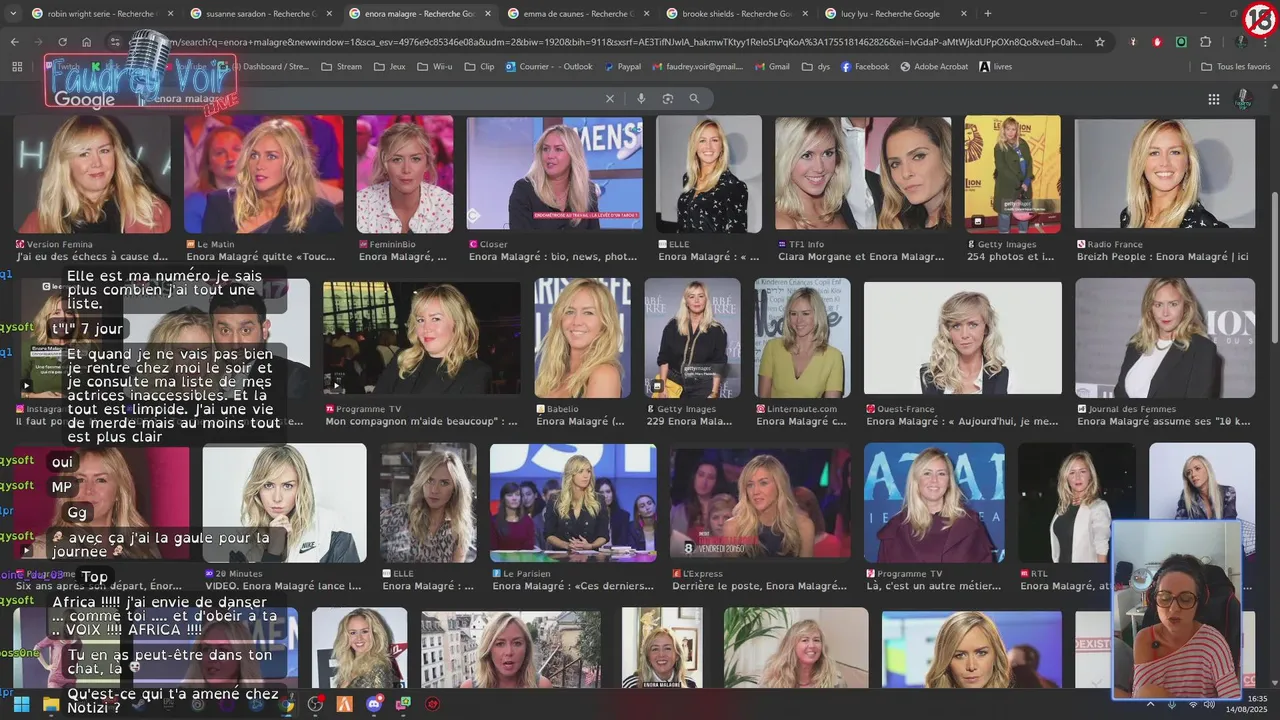The width and height of the screenshot is (1280, 720).
Task: Open the Version Femina image result
Action: point(92,174)
